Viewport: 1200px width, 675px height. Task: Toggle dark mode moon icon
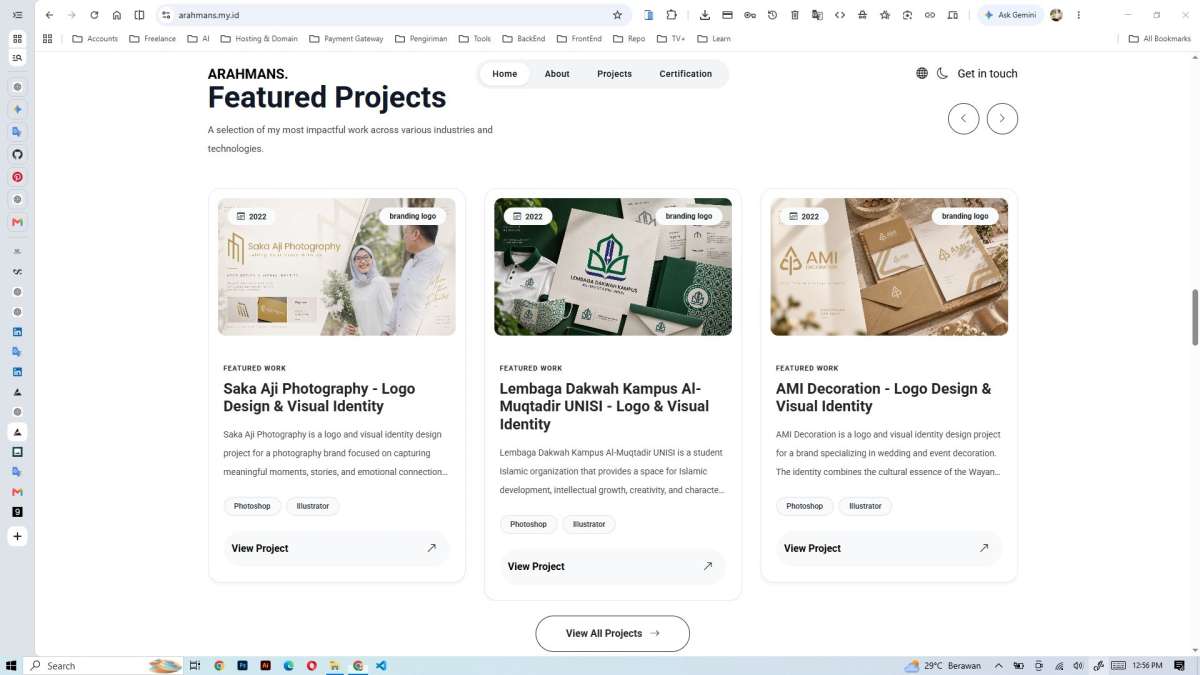coord(942,73)
